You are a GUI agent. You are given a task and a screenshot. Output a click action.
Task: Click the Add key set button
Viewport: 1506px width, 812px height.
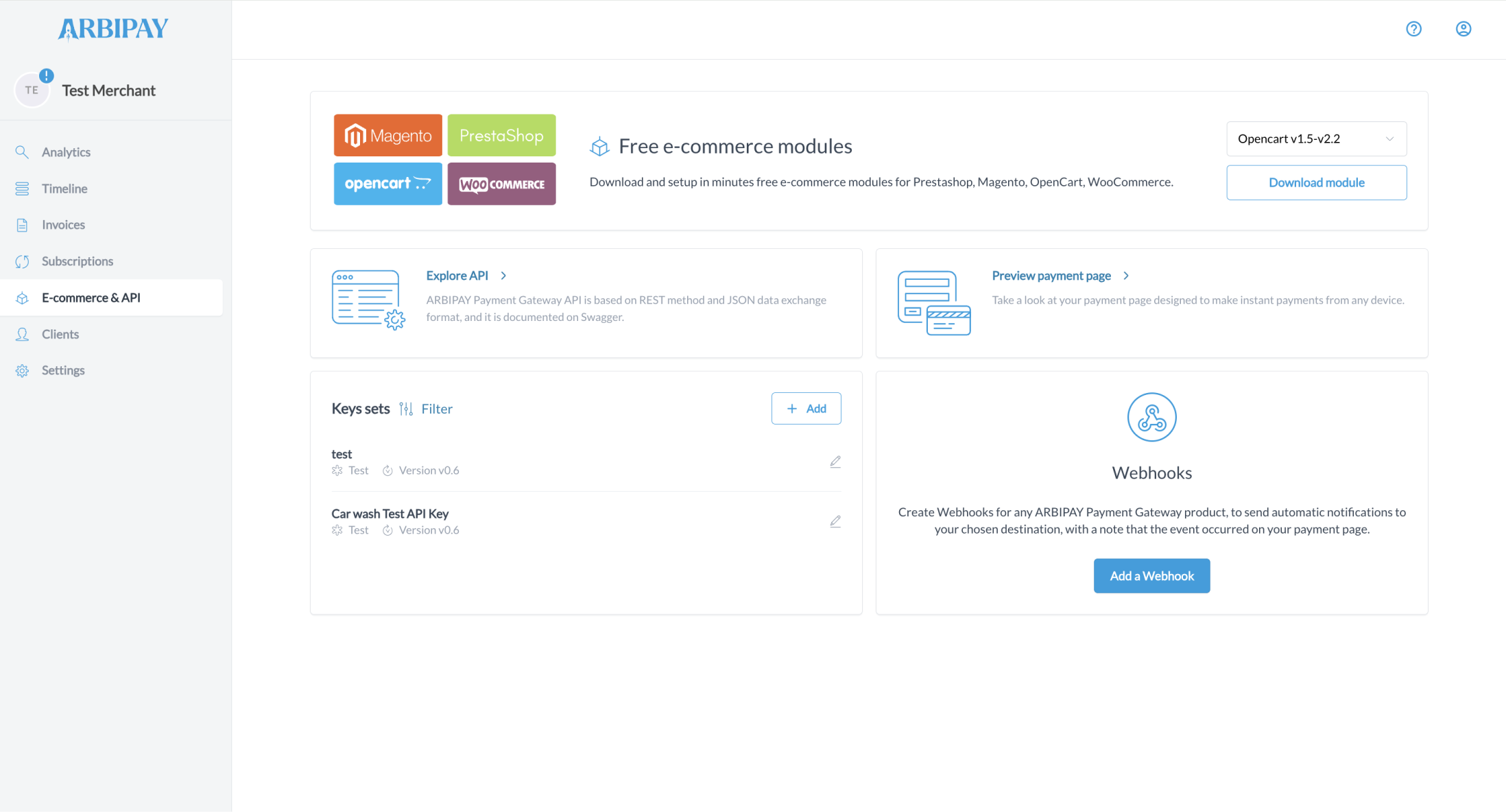(806, 408)
